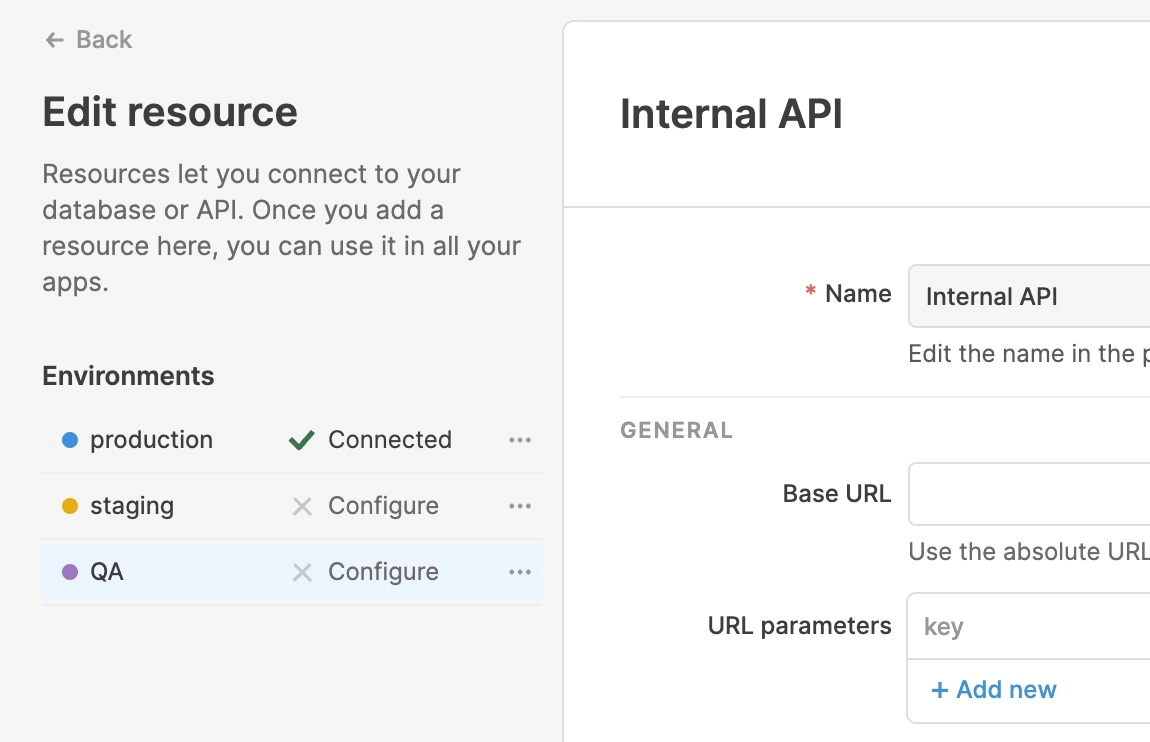Click the blue production environment dot
This screenshot has height=742, width=1150.
click(x=70, y=440)
